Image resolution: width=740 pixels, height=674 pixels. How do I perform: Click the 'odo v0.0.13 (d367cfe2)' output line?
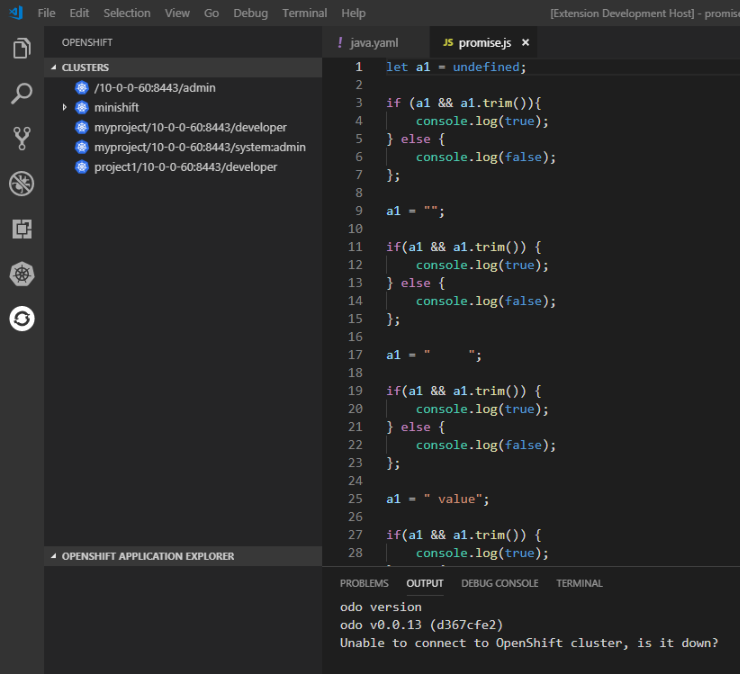point(421,625)
